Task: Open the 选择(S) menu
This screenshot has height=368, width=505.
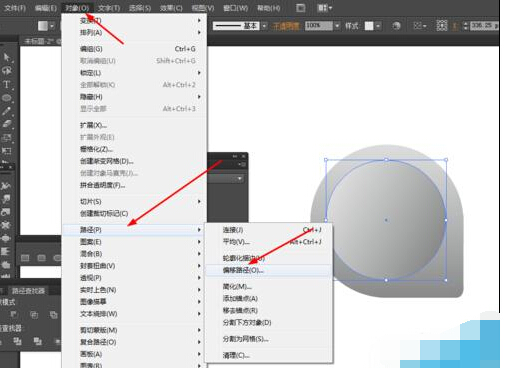Action: pyautogui.click(x=140, y=8)
